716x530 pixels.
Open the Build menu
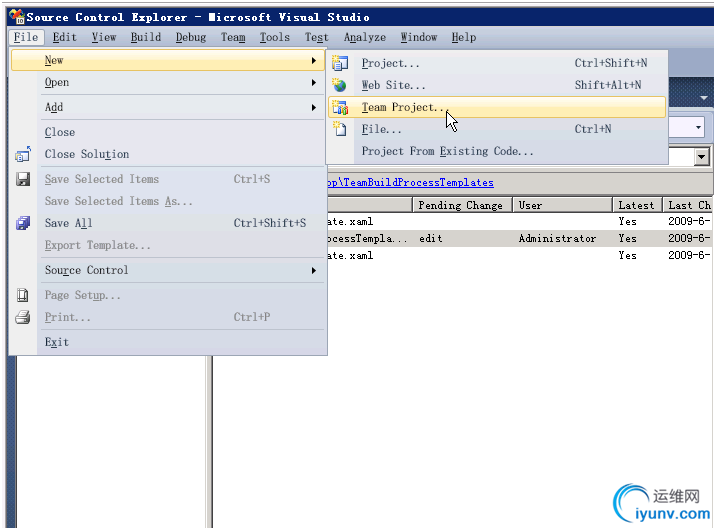146,37
